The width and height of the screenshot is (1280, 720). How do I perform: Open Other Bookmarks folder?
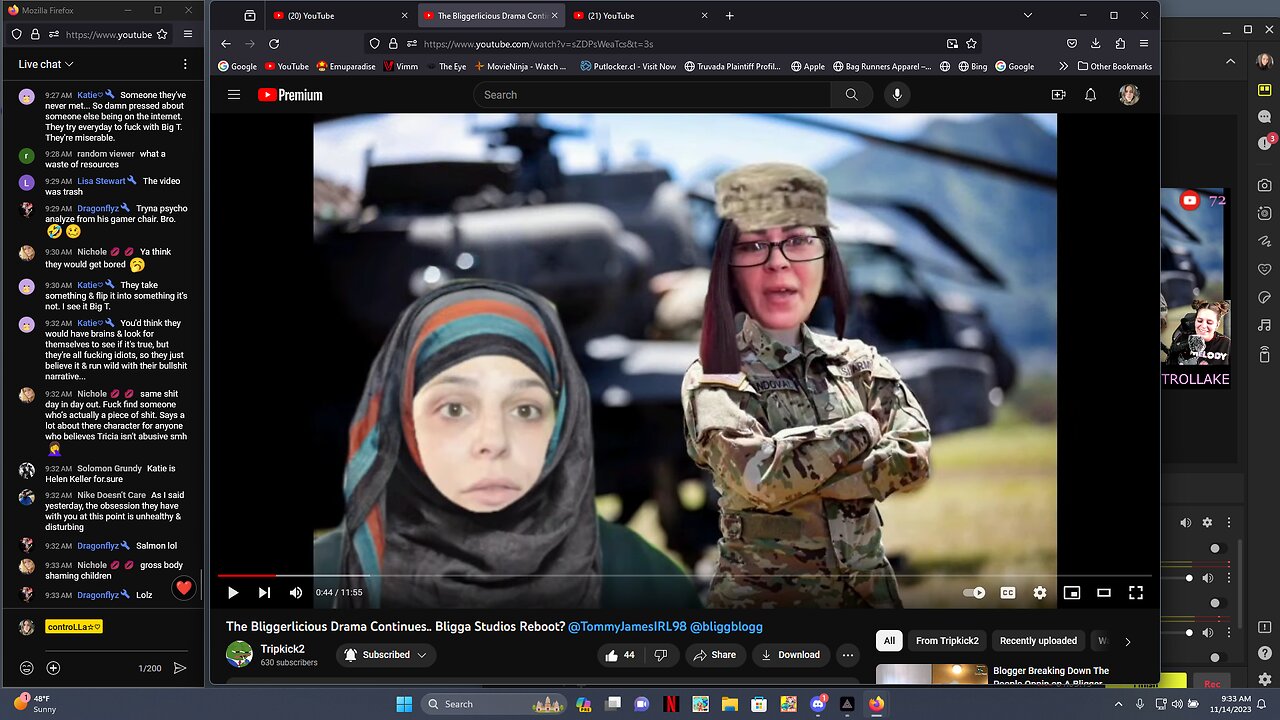coord(1115,66)
